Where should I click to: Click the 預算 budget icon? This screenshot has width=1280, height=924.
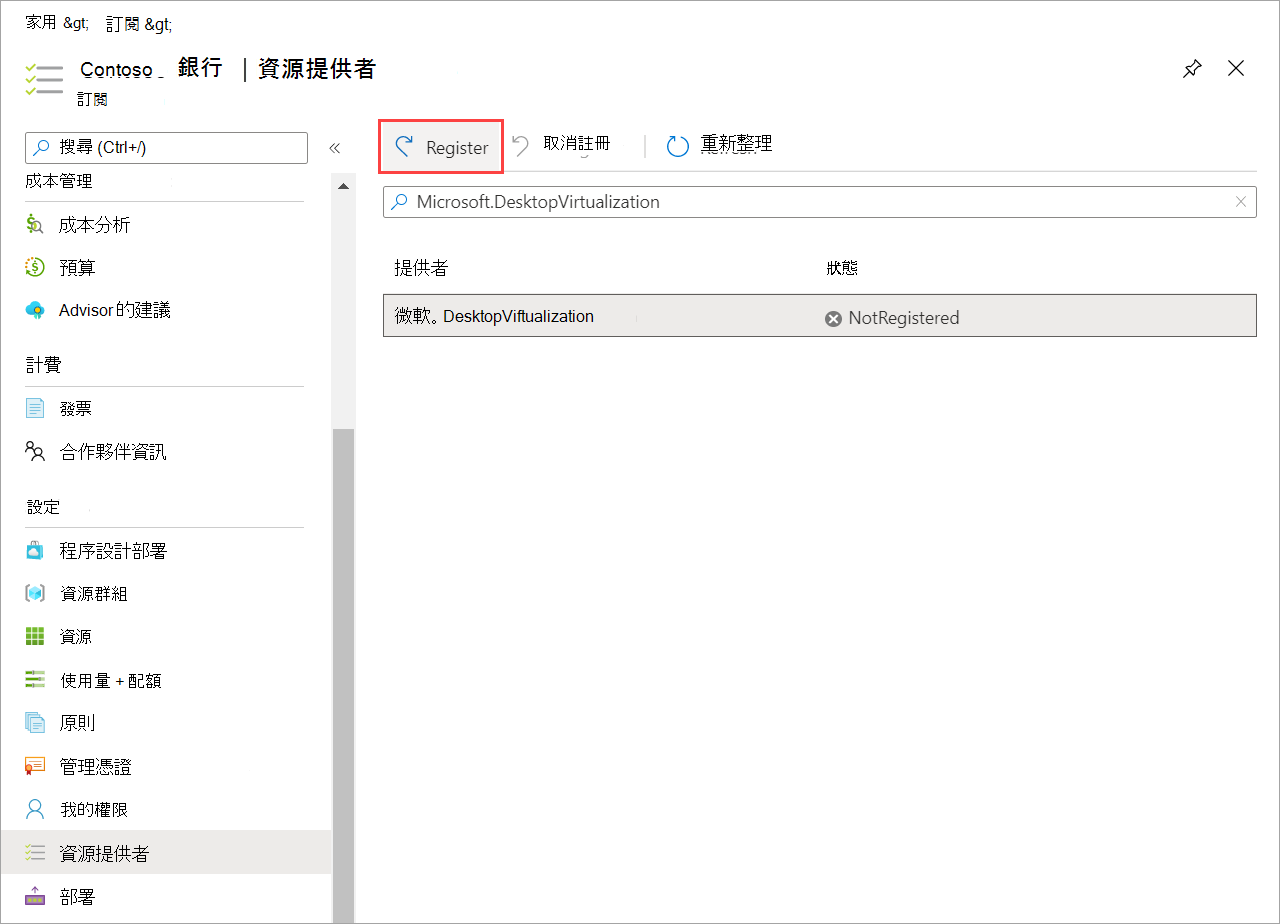(35, 268)
